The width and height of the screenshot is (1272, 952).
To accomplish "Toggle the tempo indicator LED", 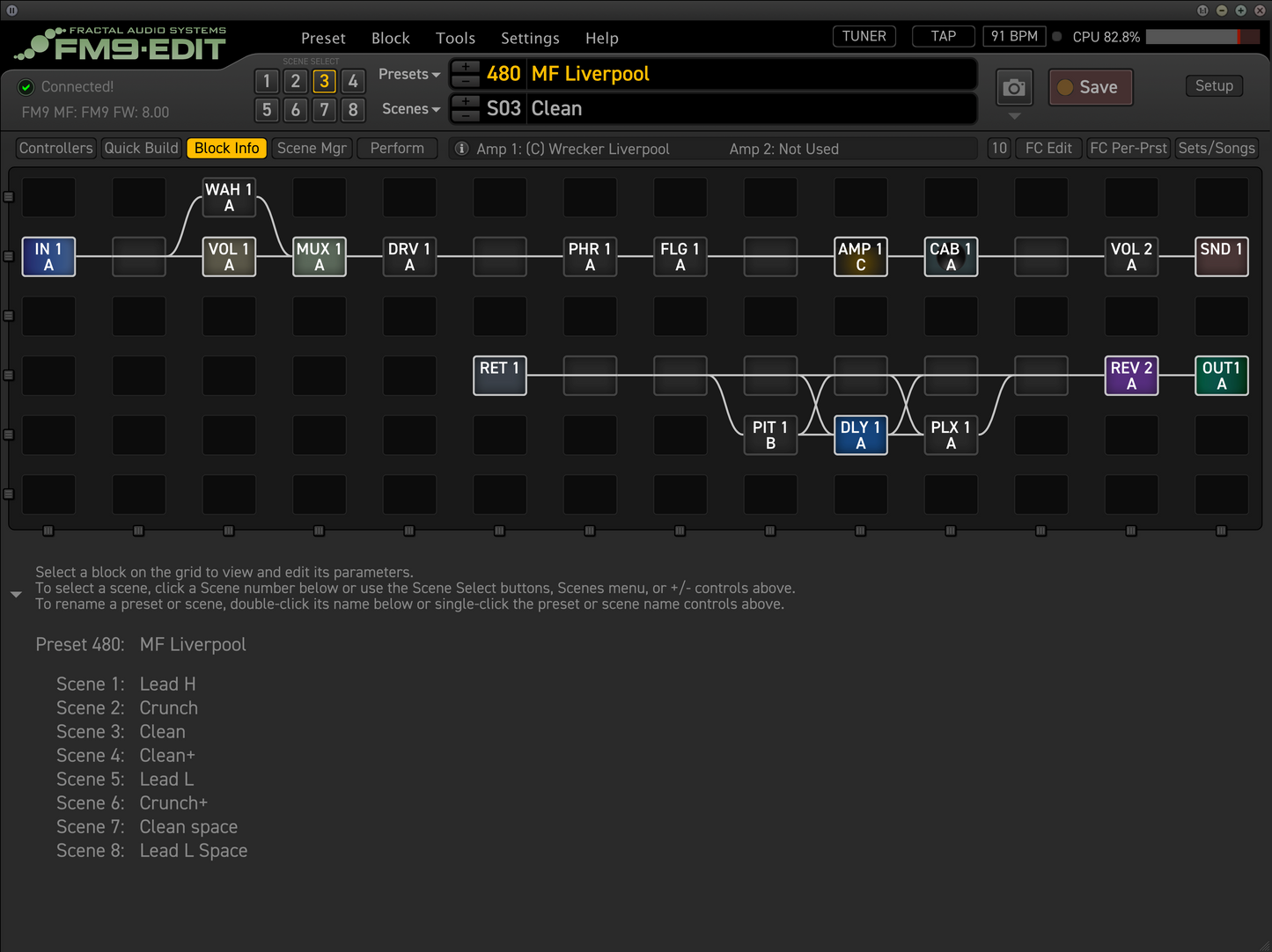I will point(1057,37).
